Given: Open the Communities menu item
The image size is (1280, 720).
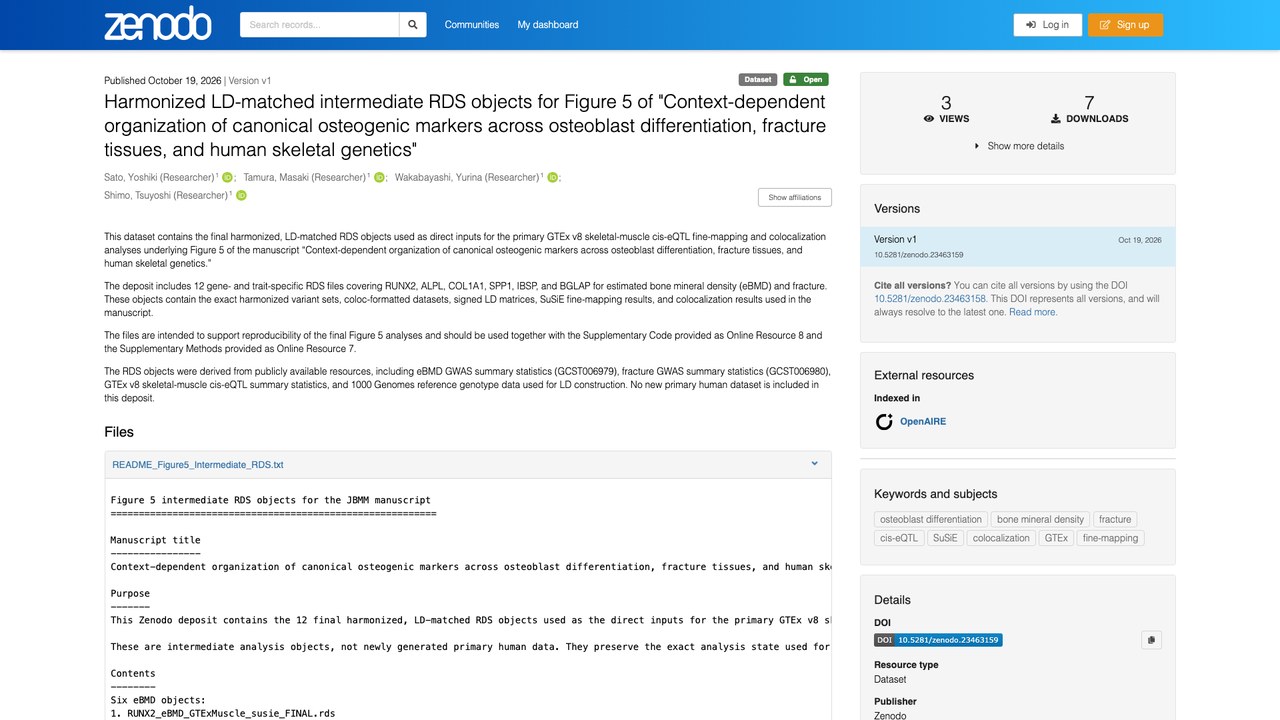Looking at the screenshot, I should [x=472, y=25].
